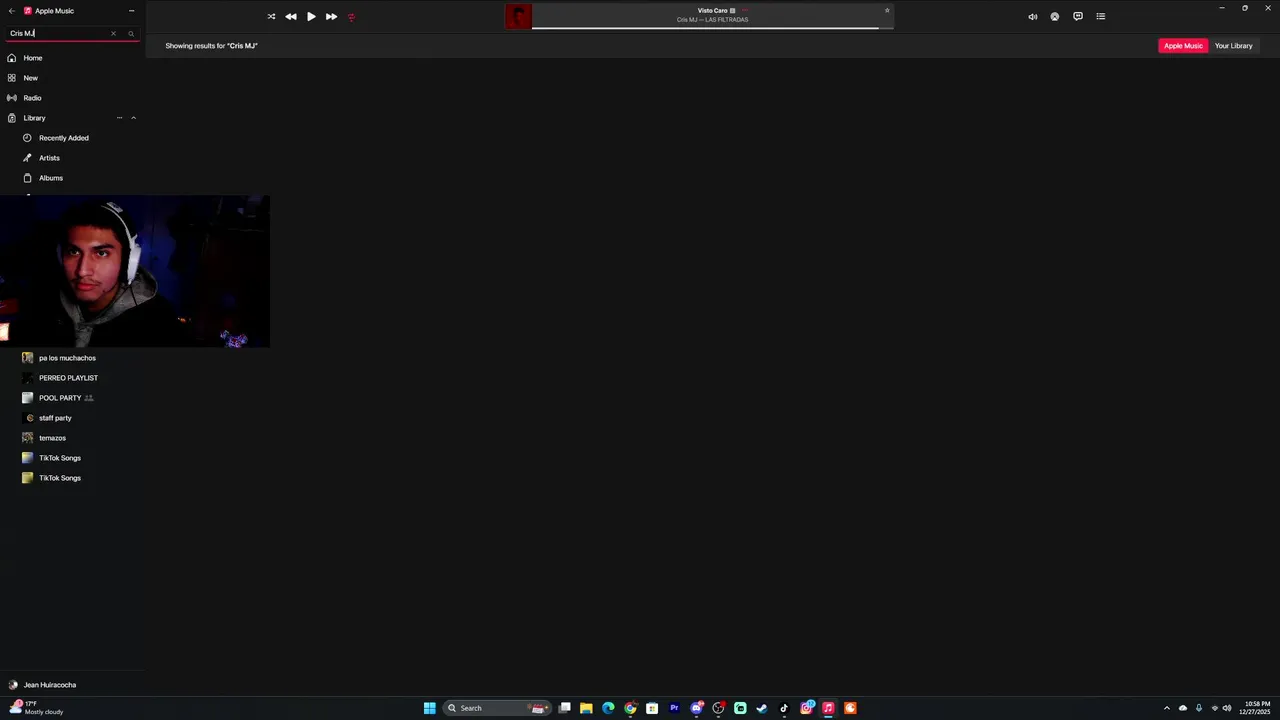Open Discord from taskbar
Image resolution: width=1280 pixels, height=720 pixels.
click(x=696, y=708)
